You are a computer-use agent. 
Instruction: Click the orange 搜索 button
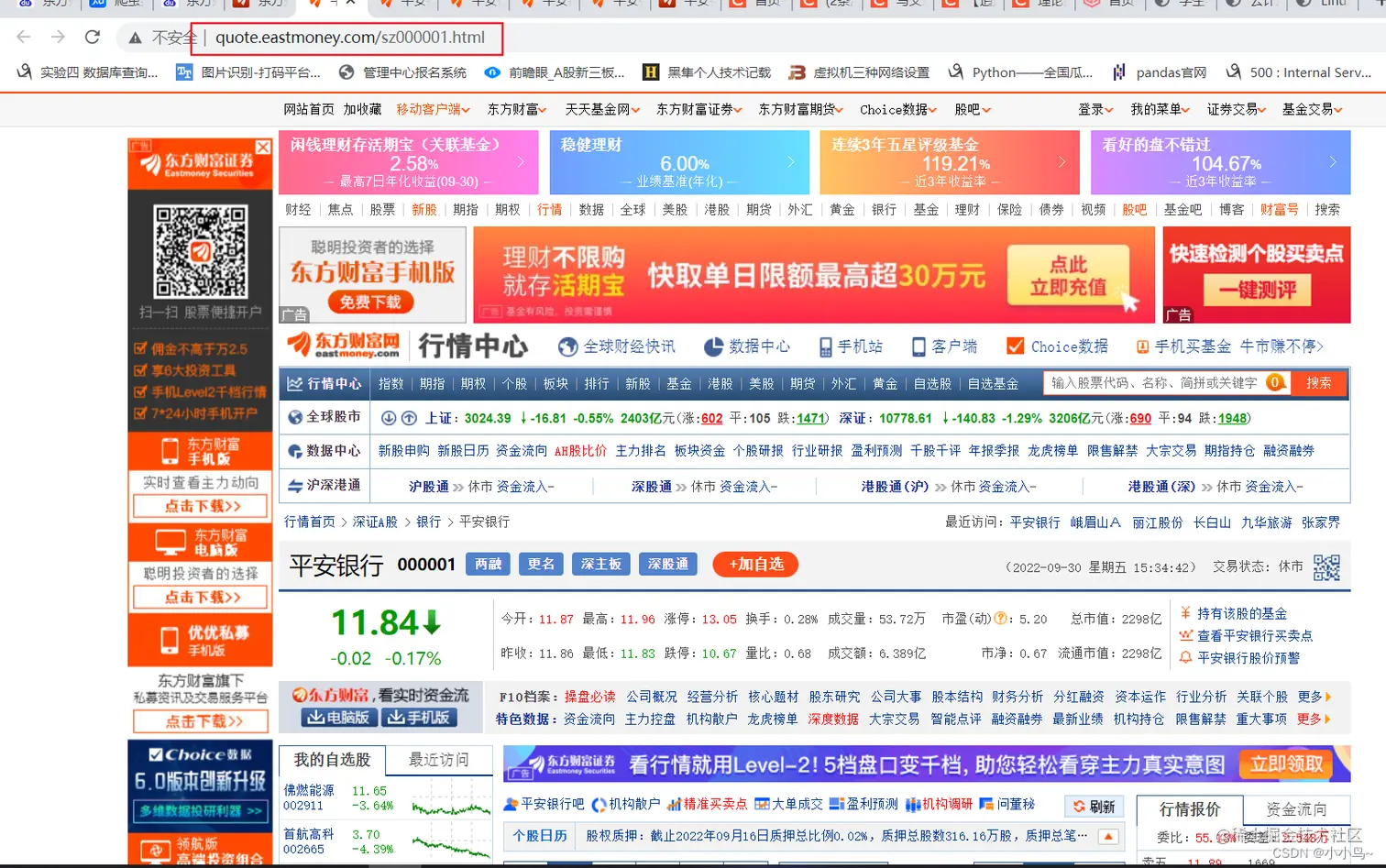click(x=1318, y=382)
